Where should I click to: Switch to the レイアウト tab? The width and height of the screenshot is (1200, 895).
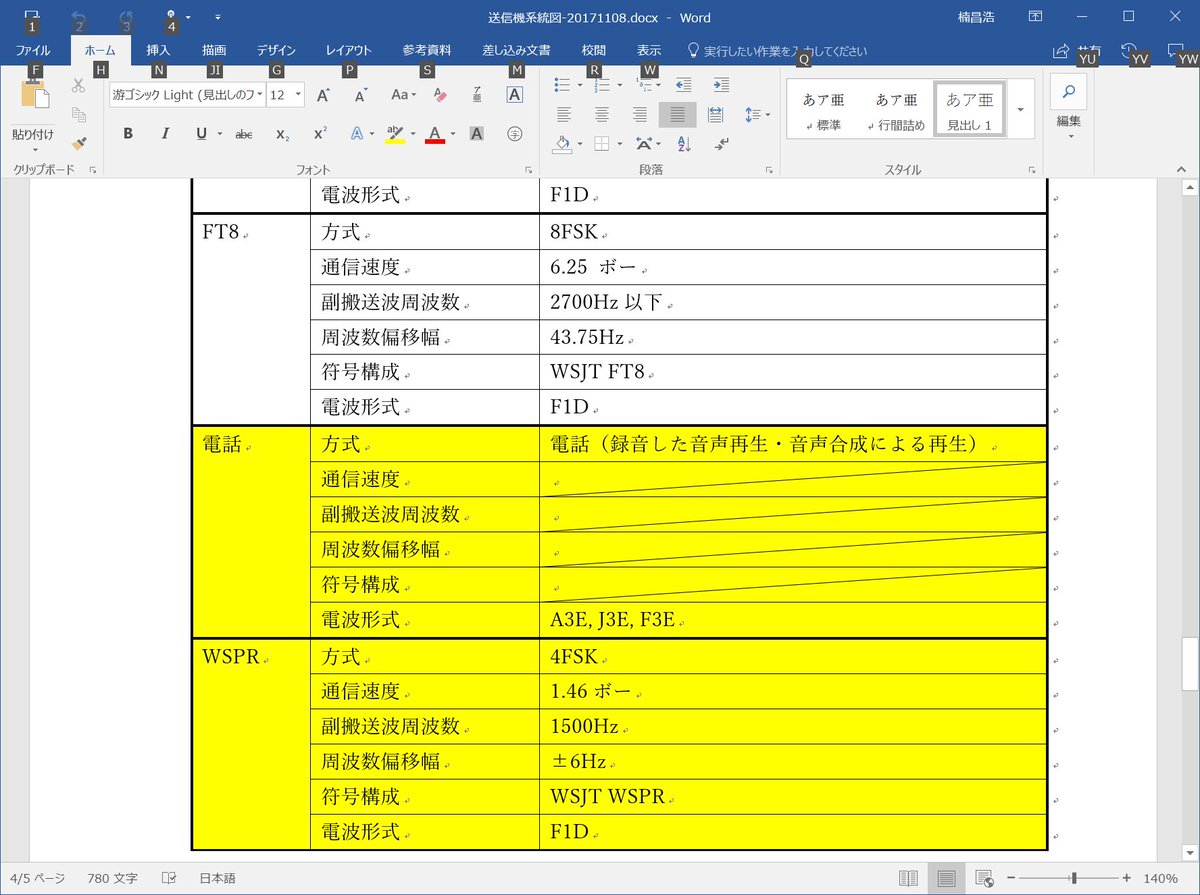click(x=349, y=50)
